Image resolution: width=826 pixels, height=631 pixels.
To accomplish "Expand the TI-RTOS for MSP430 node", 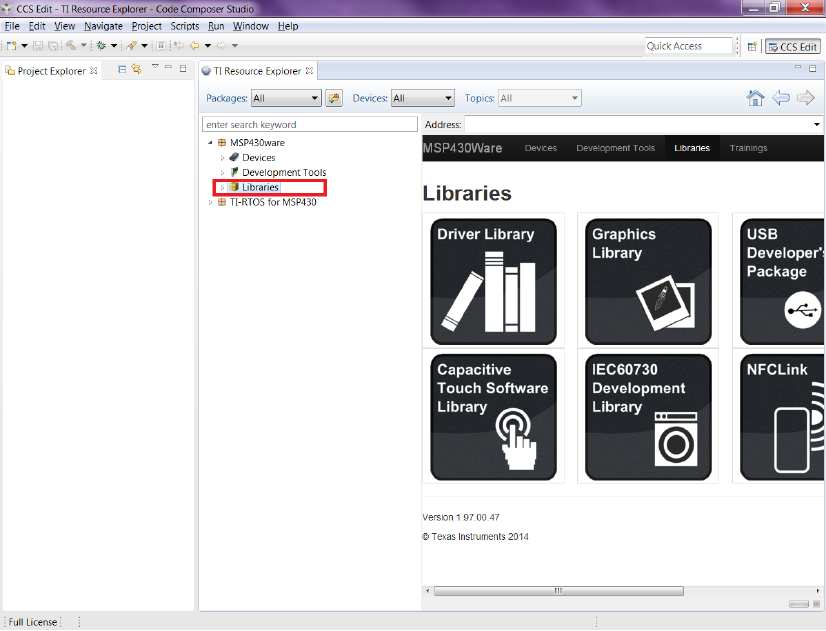I will (x=210, y=202).
